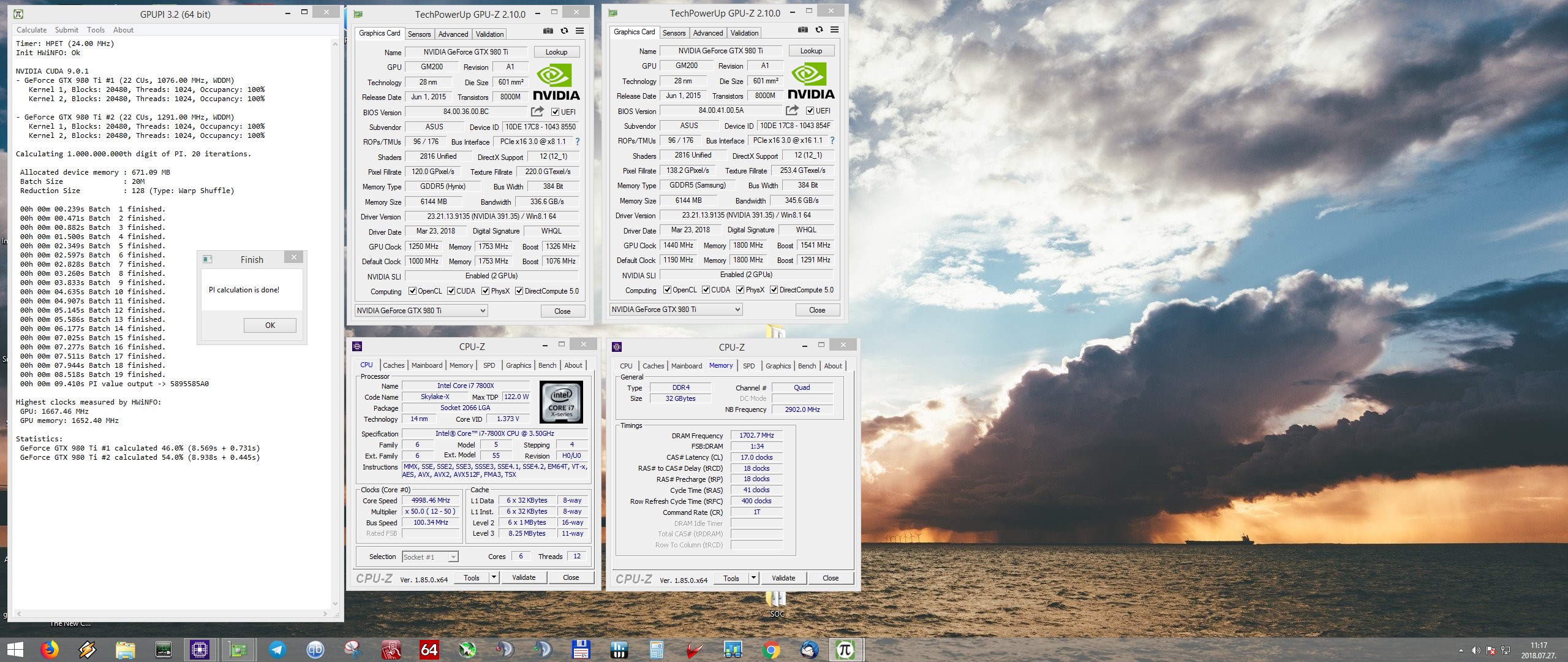Open Winamp lightning icon in taskbar
The image size is (1568, 662).
coord(88,650)
